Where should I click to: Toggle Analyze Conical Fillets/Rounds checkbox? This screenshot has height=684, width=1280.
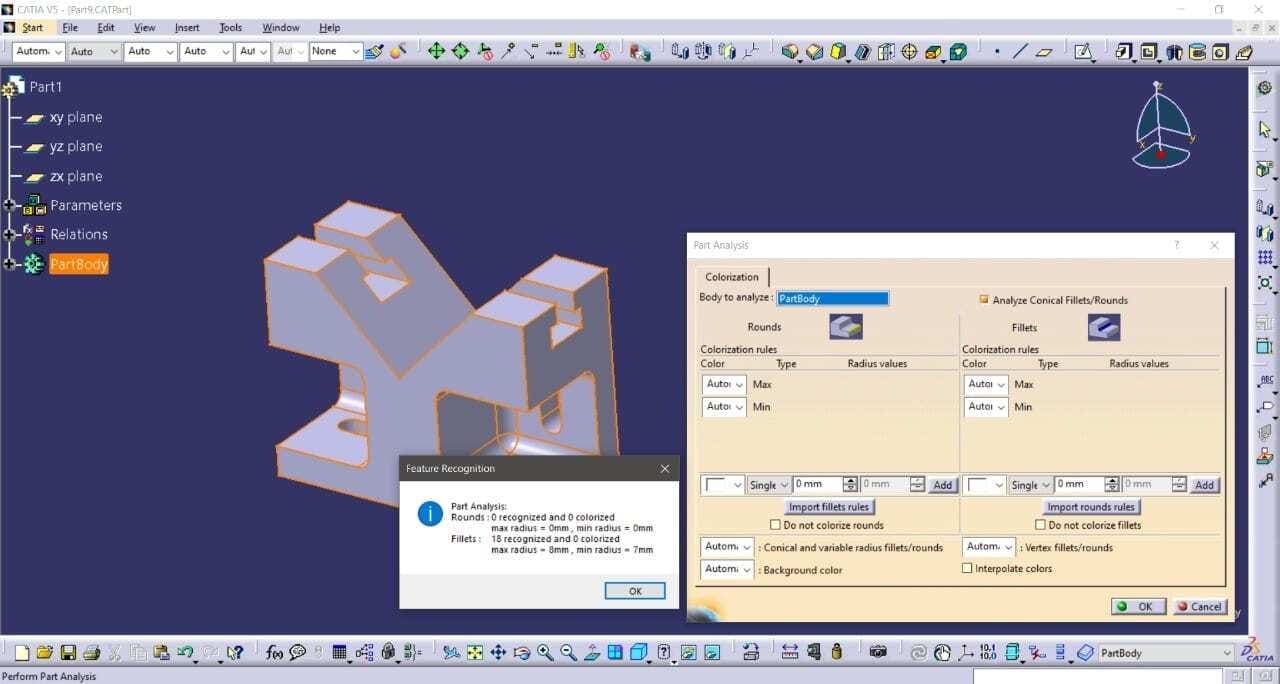[984, 299]
